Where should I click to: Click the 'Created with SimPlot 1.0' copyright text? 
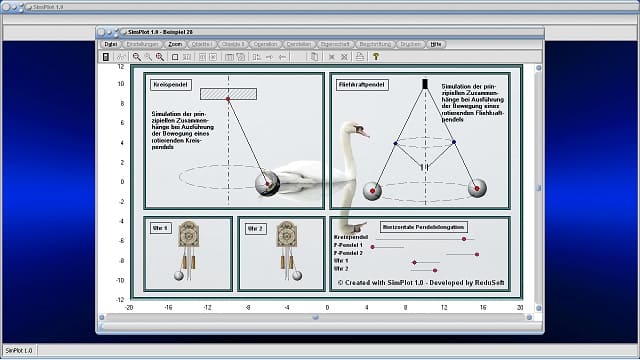coord(421,282)
